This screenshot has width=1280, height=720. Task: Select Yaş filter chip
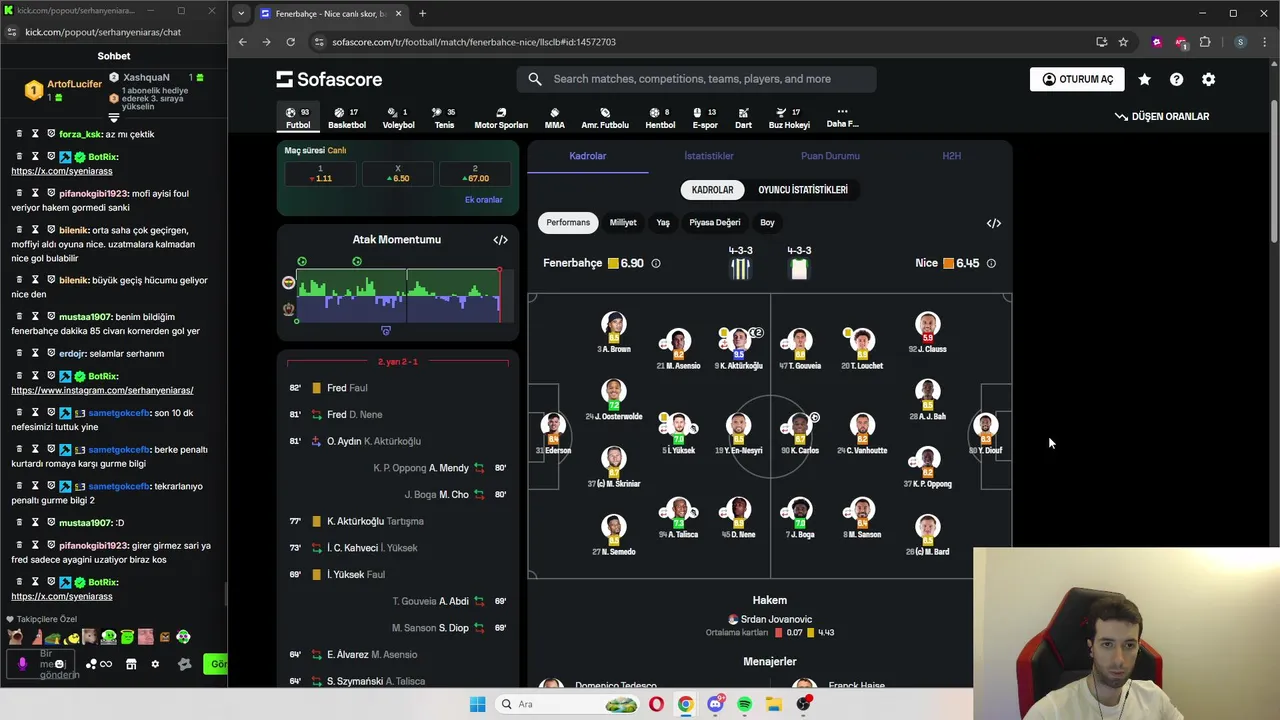(663, 222)
